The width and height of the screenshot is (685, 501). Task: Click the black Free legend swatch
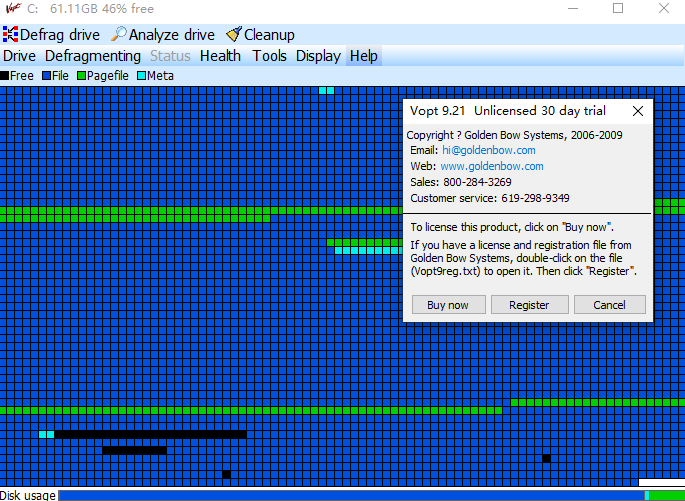[x=5, y=75]
